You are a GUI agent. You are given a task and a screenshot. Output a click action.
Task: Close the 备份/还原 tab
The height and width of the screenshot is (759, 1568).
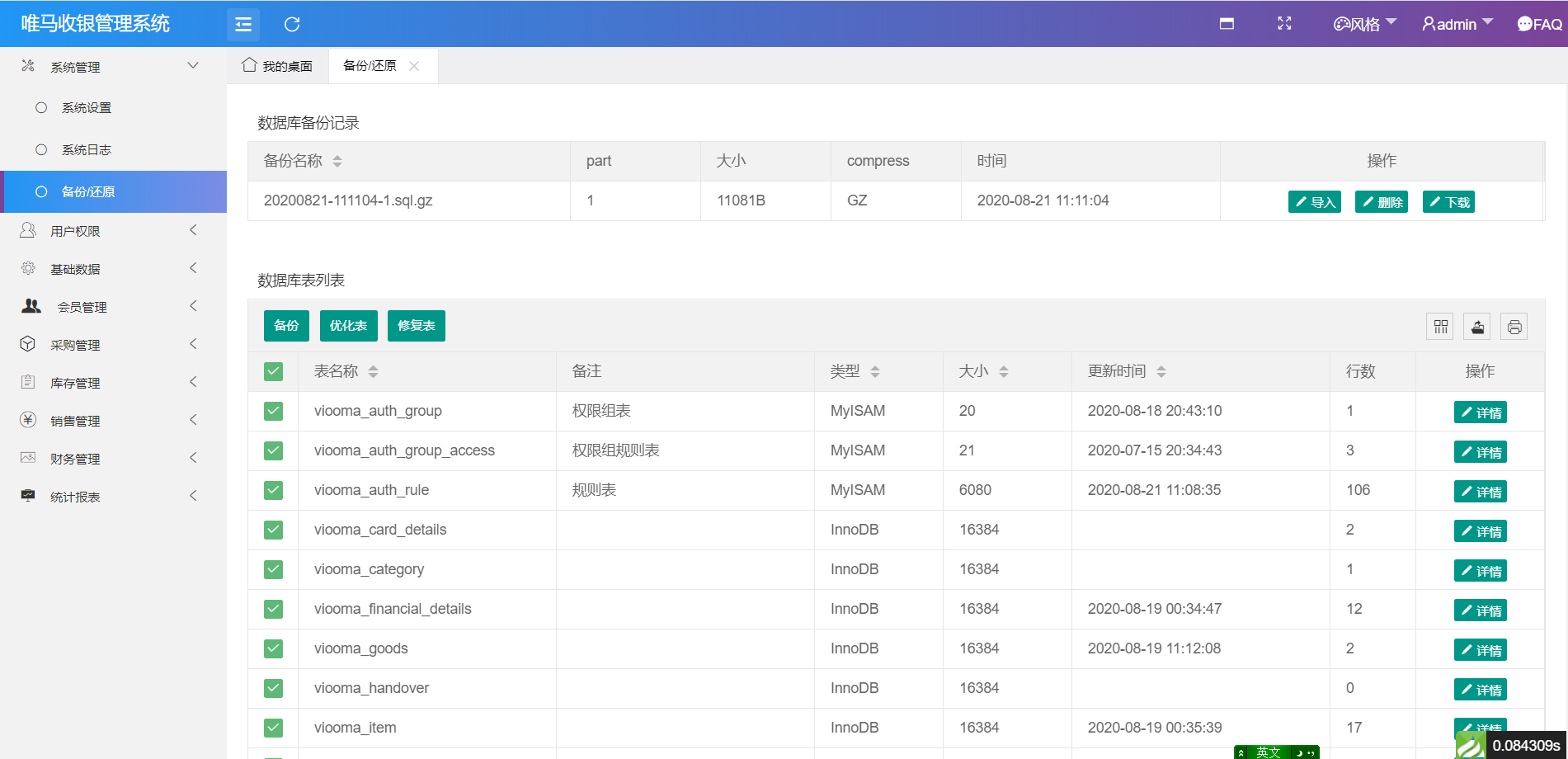(x=414, y=66)
